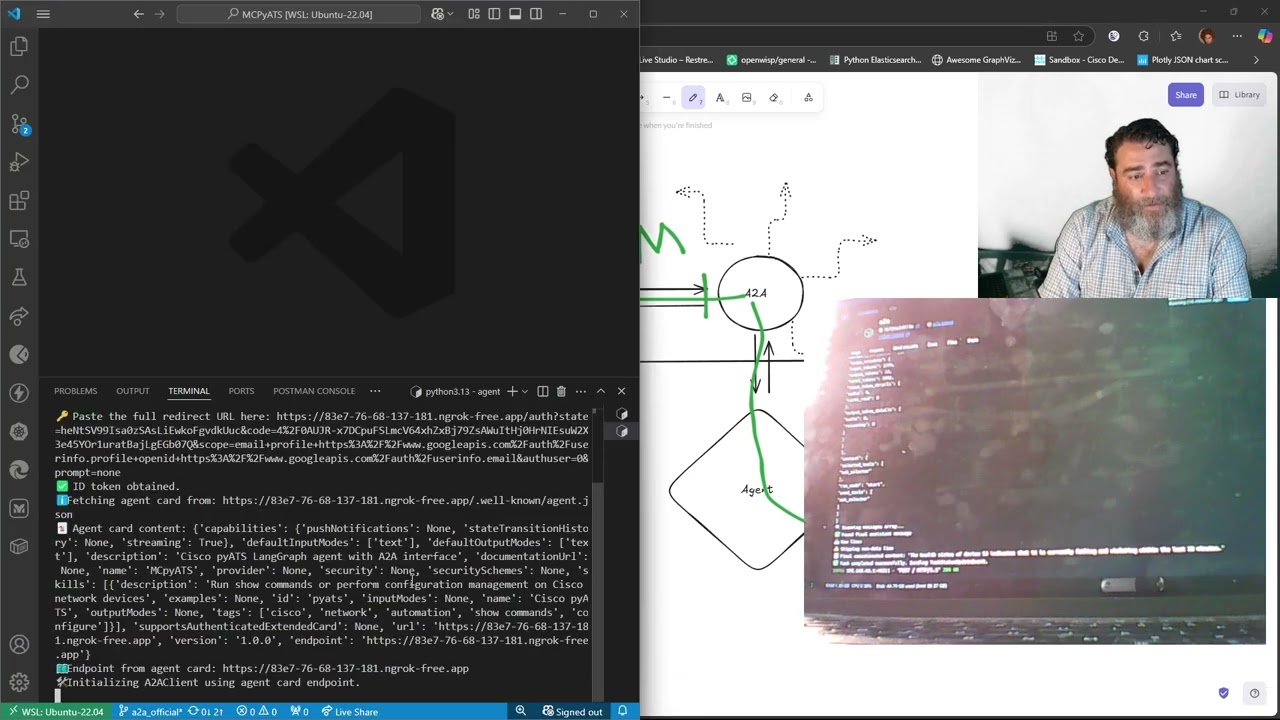Switch to the PROBLEMS panel tab
1280x720 pixels.
(x=76, y=391)
